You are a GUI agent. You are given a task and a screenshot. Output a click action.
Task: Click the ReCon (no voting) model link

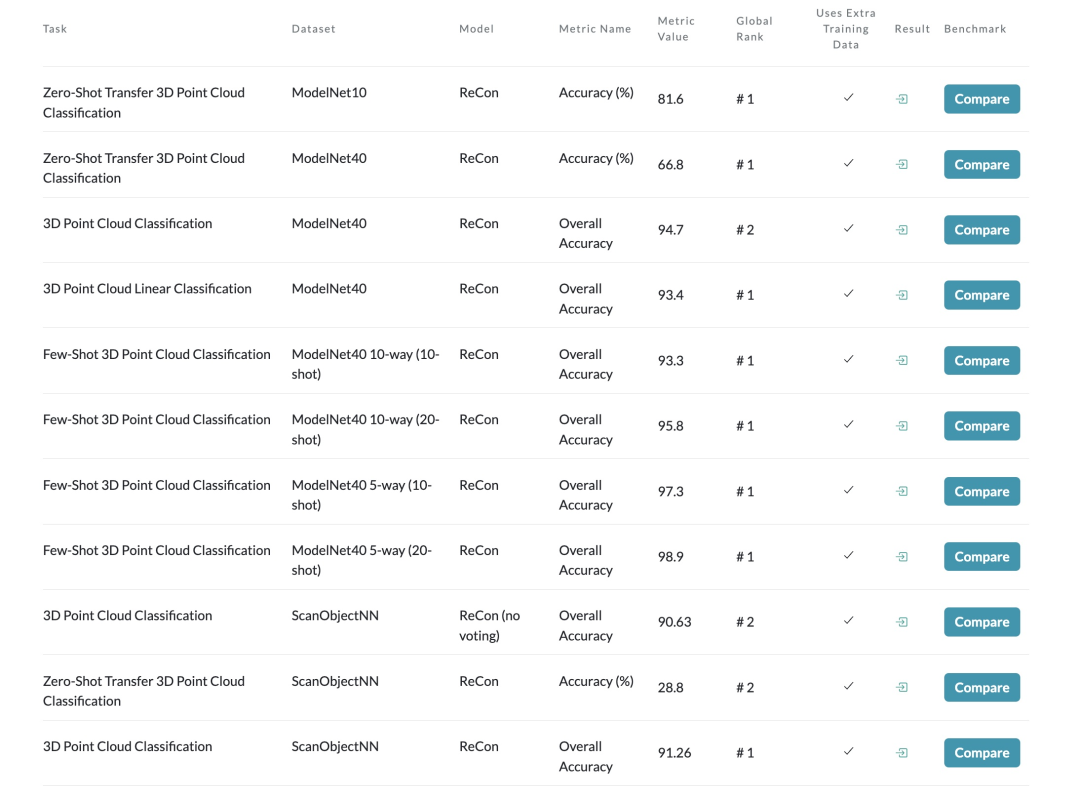click(489, 625)
